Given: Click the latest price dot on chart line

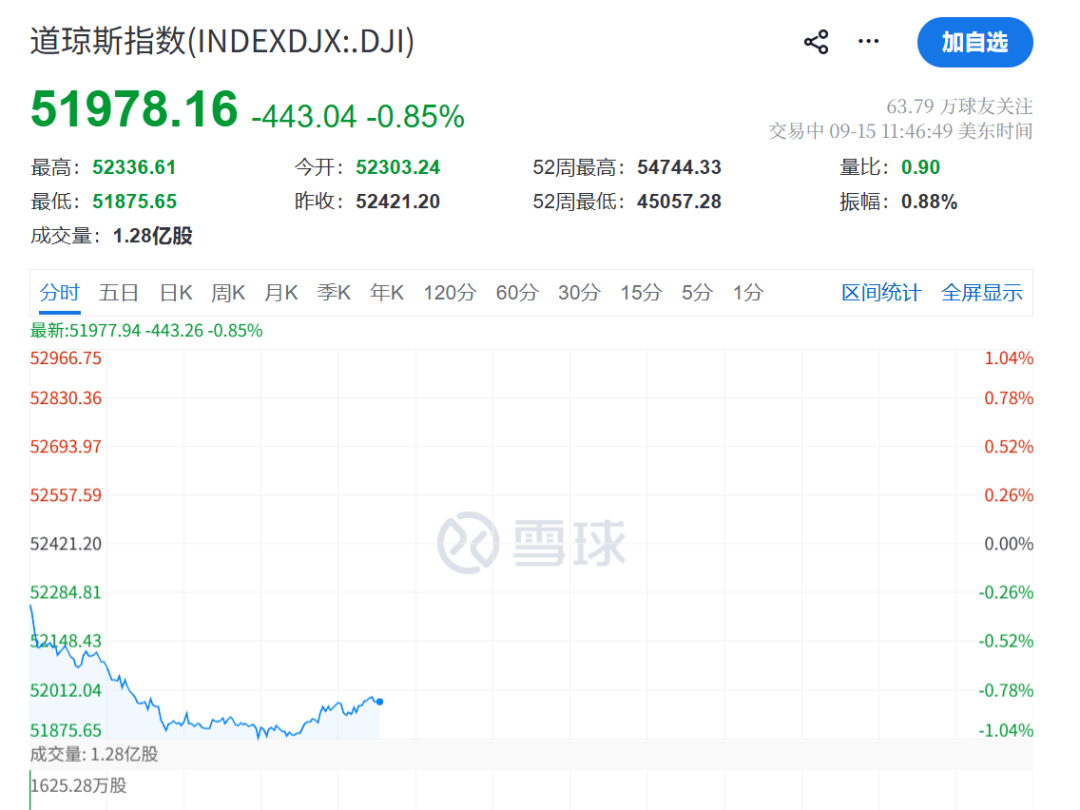Looking at the screenshot, I should pyautogui.click(x=380, y=702).
